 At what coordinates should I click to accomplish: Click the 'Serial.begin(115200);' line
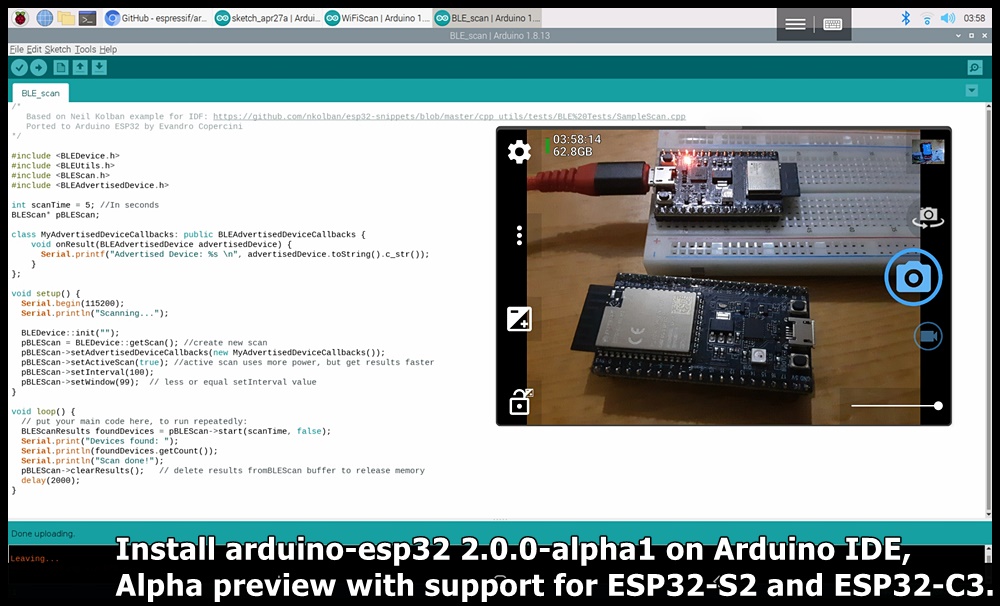(72, 304)
